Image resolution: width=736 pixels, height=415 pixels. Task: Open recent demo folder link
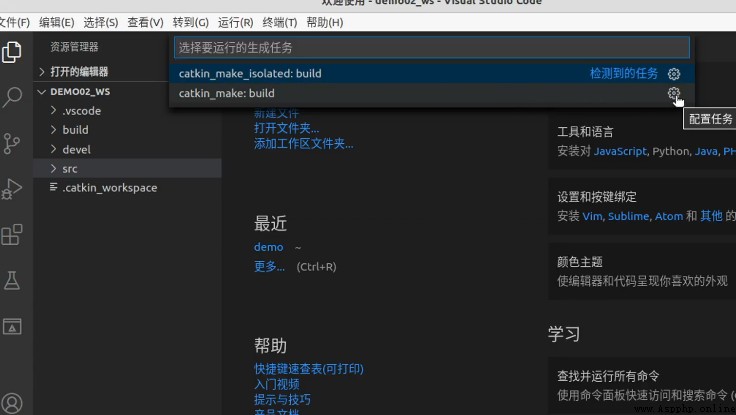click(x=268, y=247)
